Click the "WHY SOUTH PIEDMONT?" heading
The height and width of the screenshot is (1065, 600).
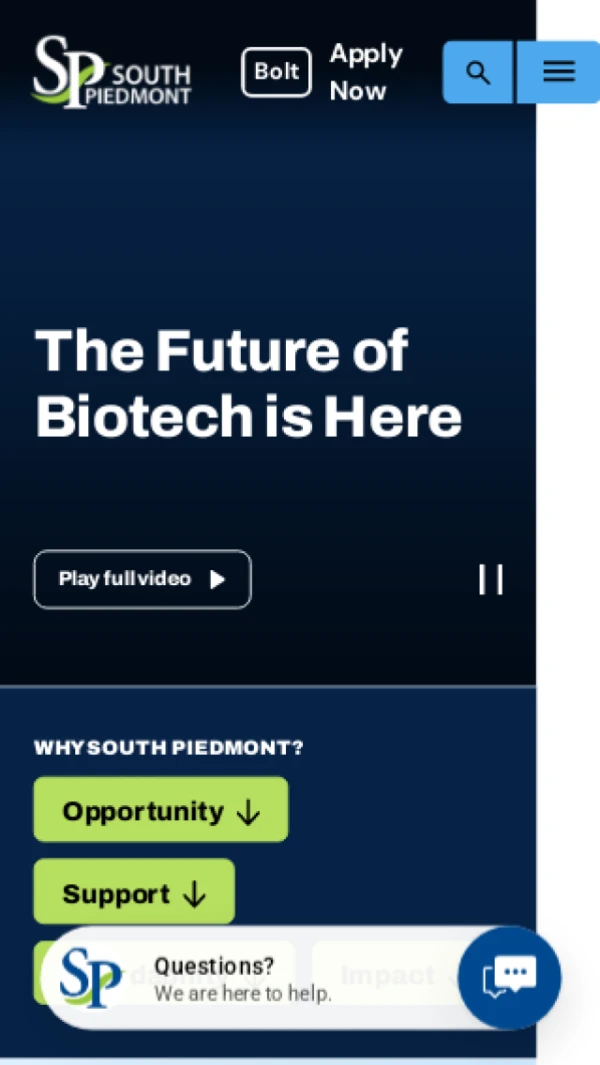tap(169, 748)
